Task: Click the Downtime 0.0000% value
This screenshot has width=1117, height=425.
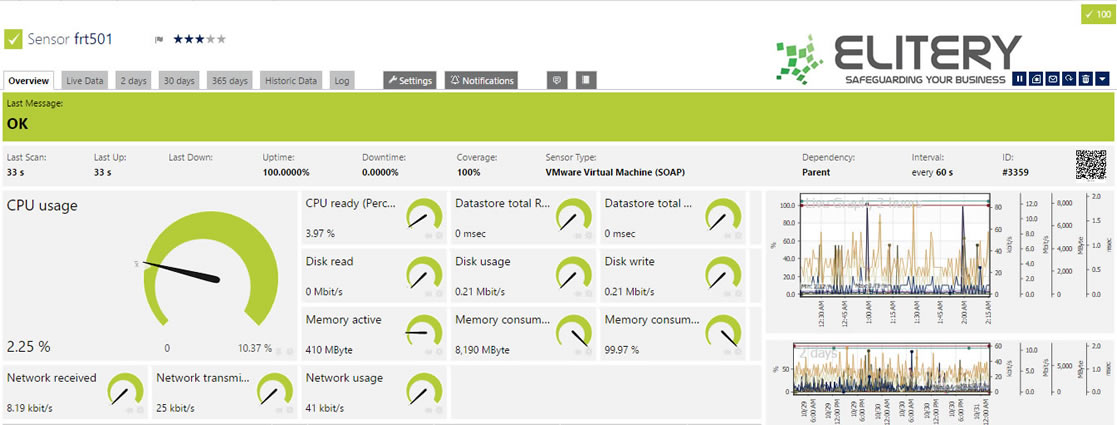Action: coord(380,172)
